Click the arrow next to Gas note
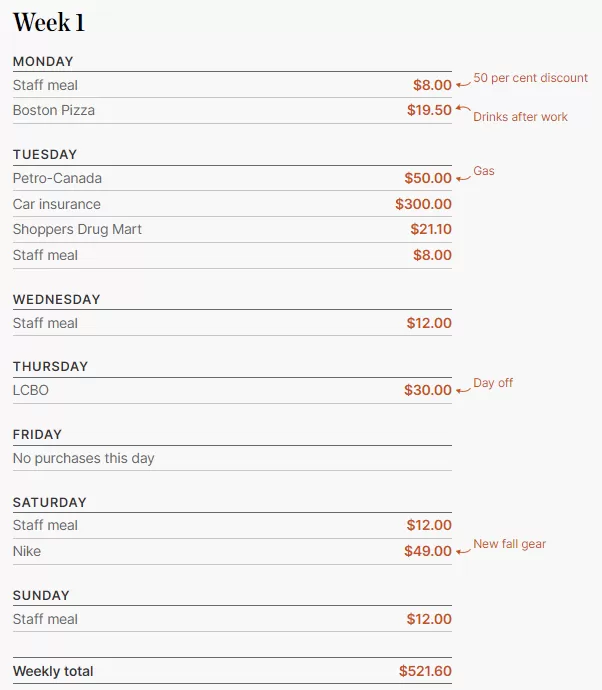This screenshot has height=690, width=602. (463, 178)
